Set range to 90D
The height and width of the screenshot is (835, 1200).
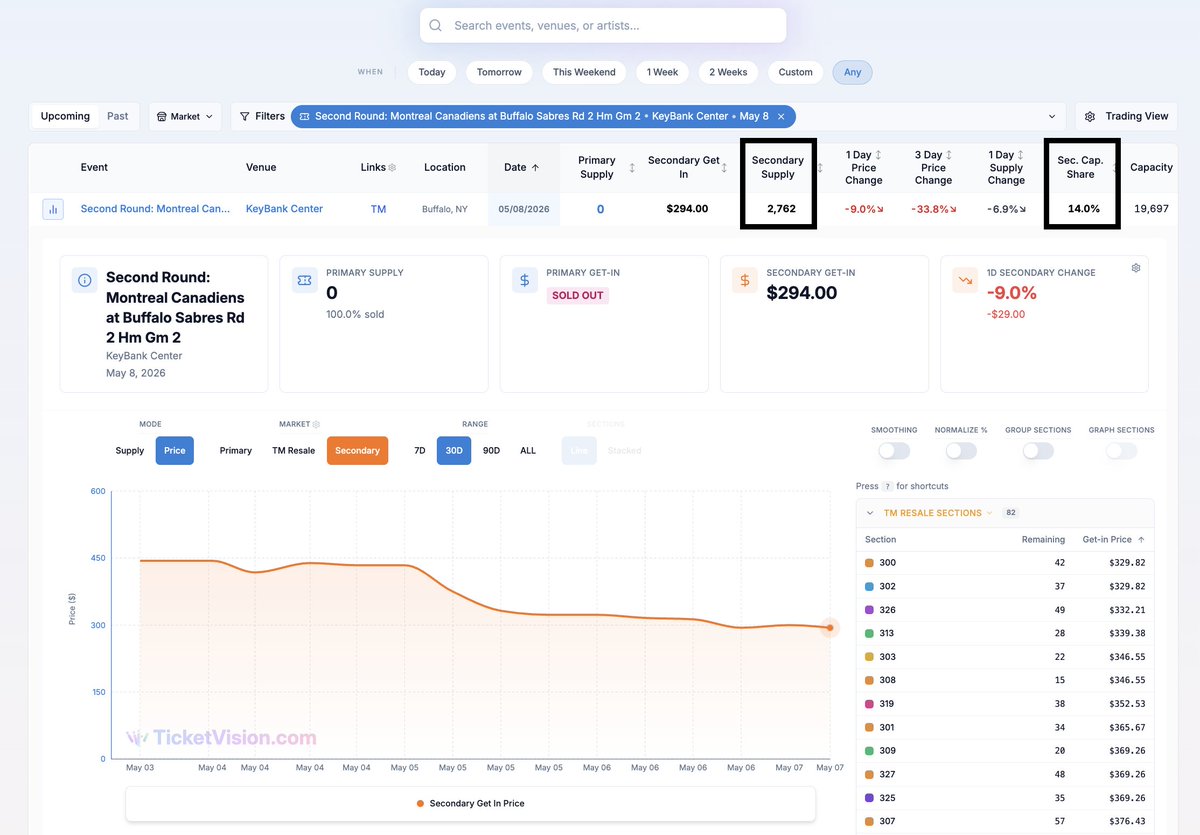[491, 451]
